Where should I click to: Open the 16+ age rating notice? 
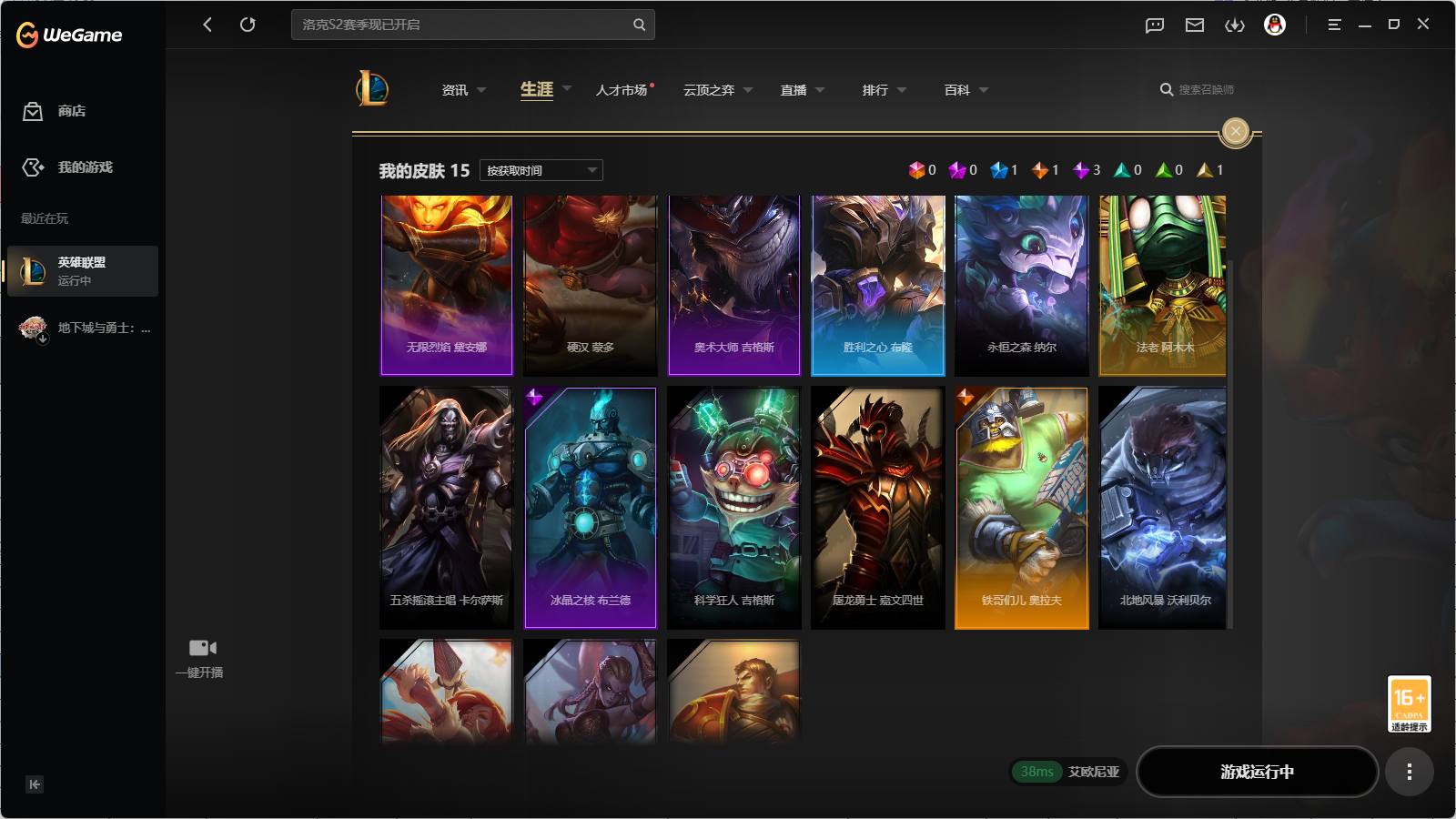pos(1409,704)
